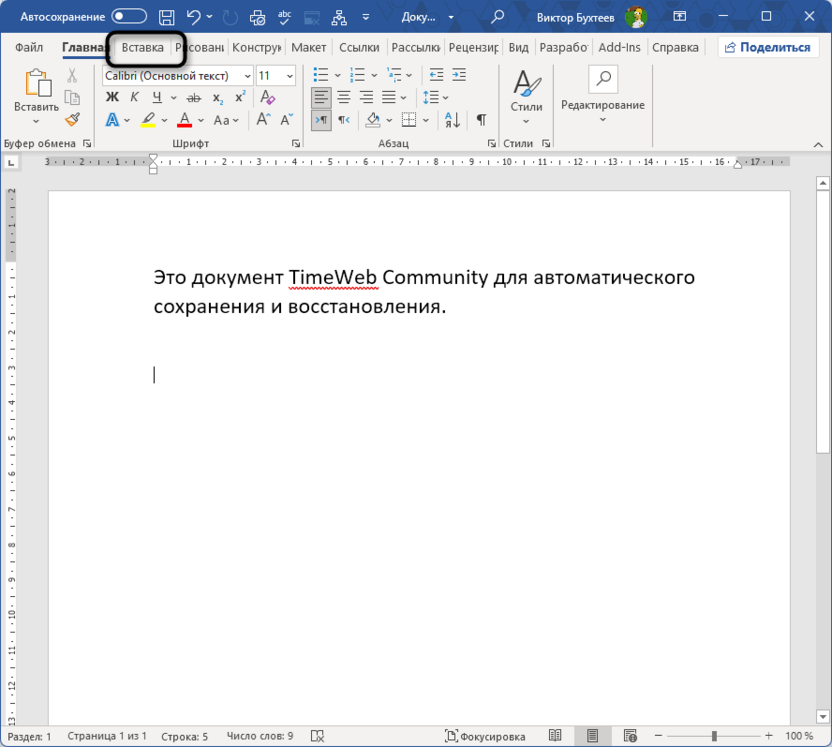Image resolution: width=832 pixels, height=747 pixels.
Task: Open the document name dropdown arrow
Action: pos(451,17)
